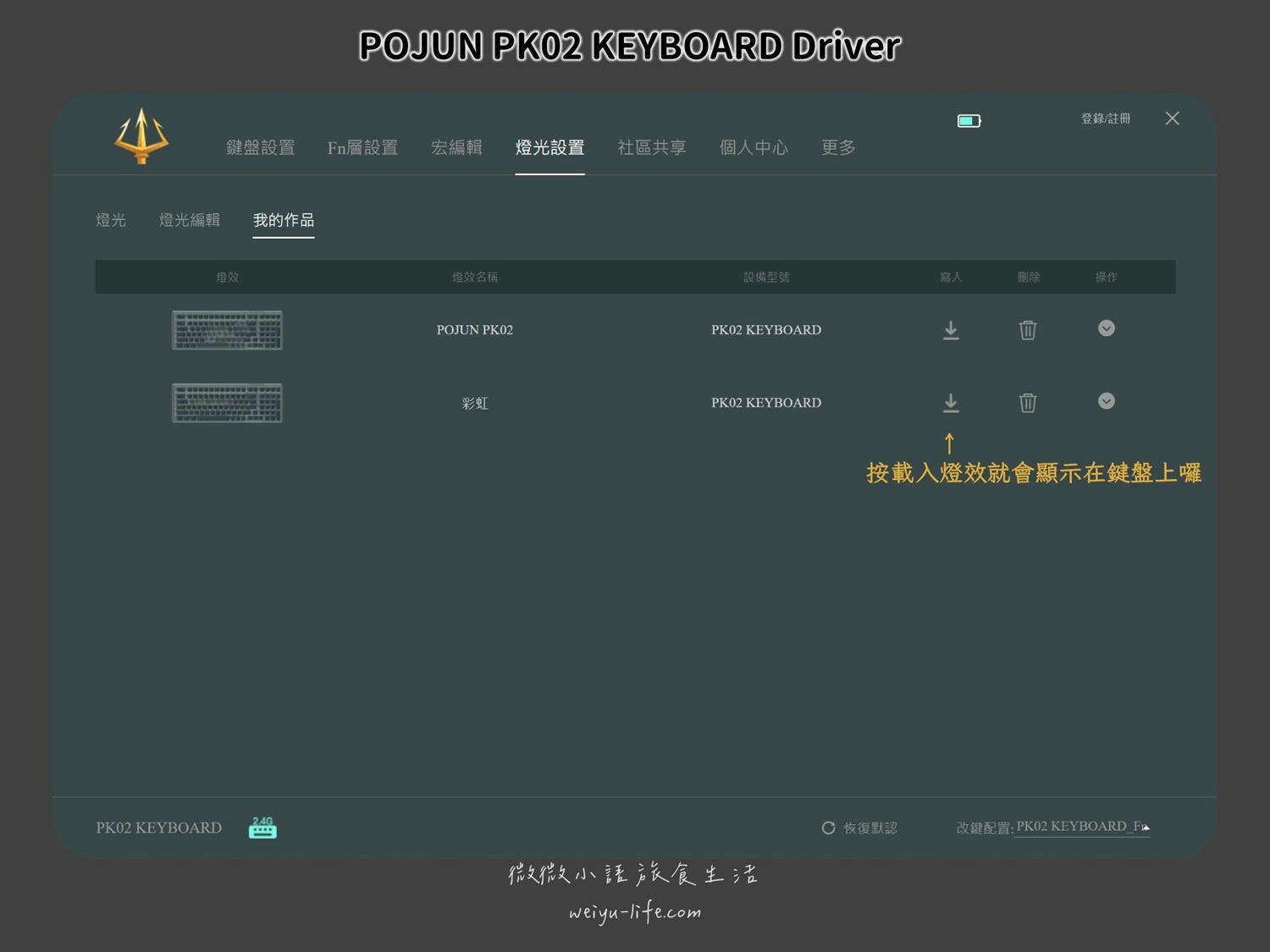Select 我的作品 sub-tab

pos(284,220)
